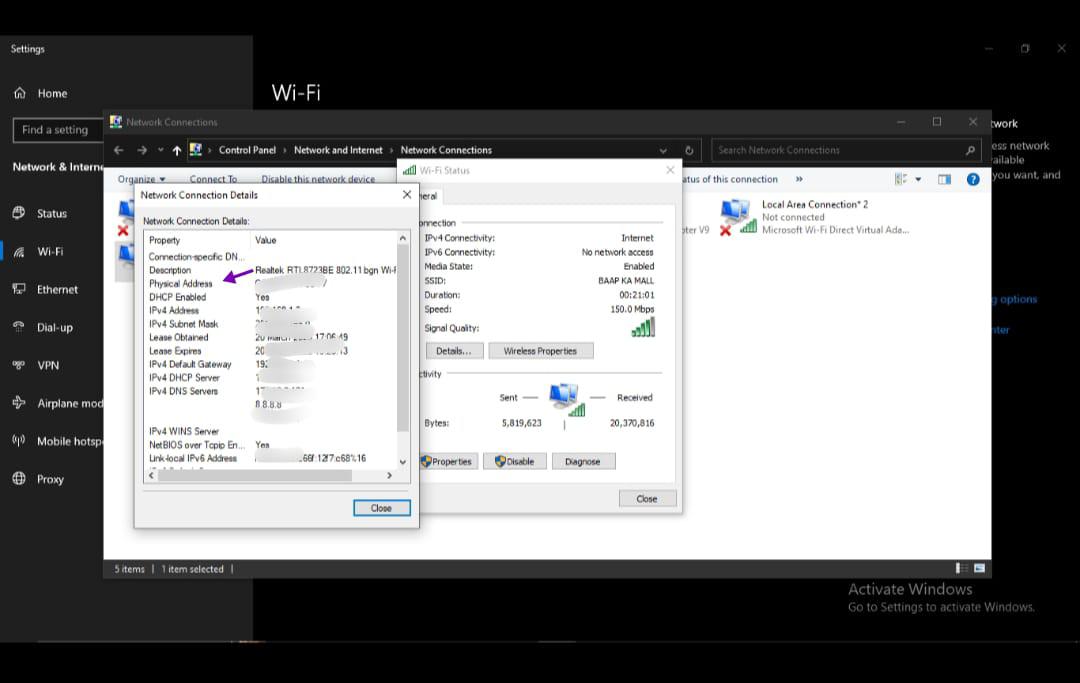Screen dimensions: 1080x683
Task: Click the Search Network Connections field
Action: pyautogui.click(x=838, y=150)
